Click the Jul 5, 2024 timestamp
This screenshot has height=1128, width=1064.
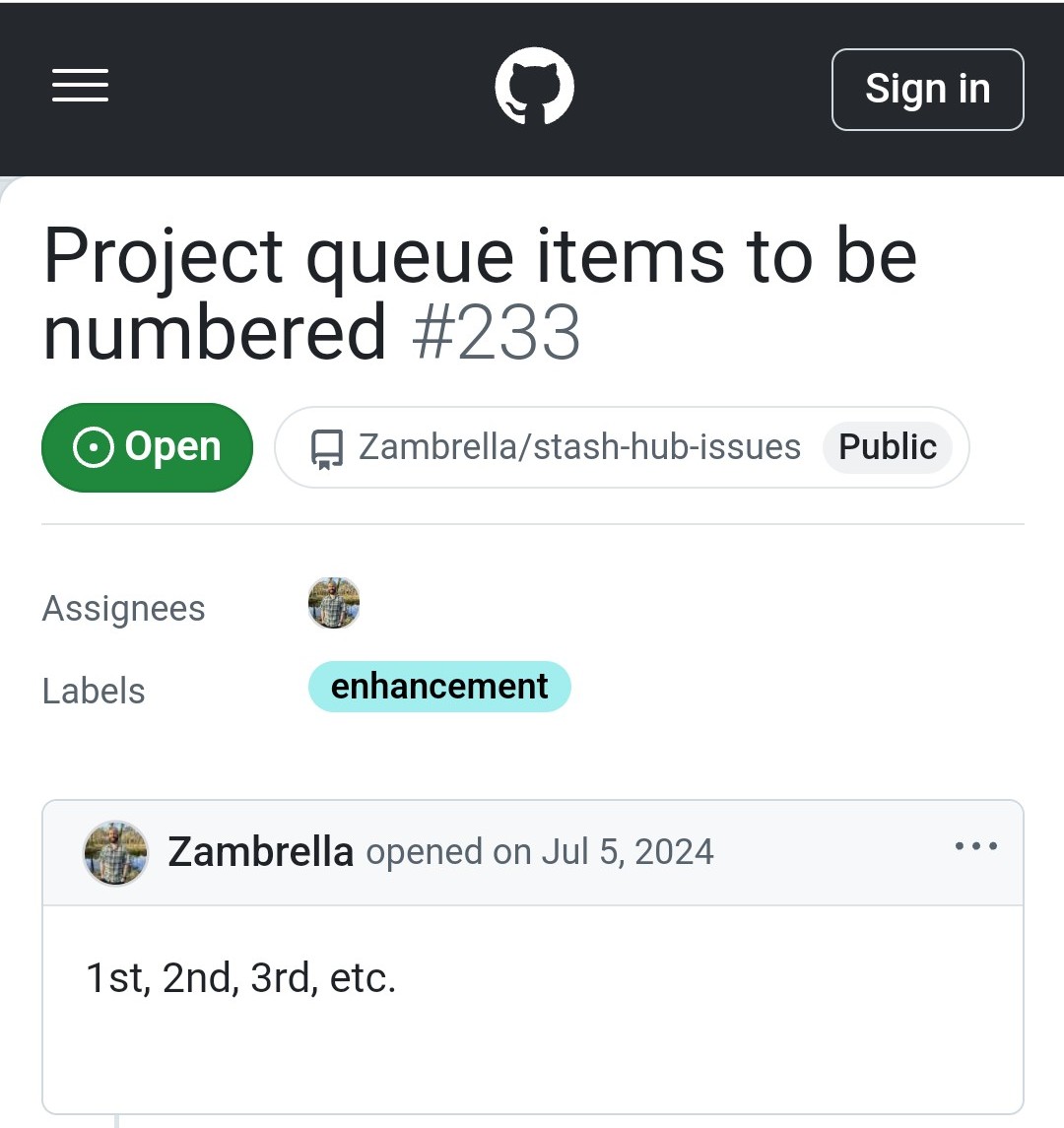click(628, 852)
